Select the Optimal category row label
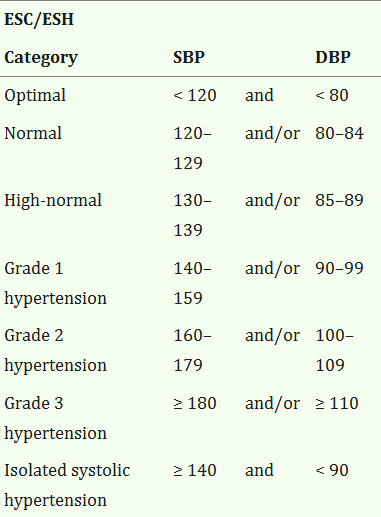Image resolution: width=381 pixels, height=517 pixels. point(35,96)
